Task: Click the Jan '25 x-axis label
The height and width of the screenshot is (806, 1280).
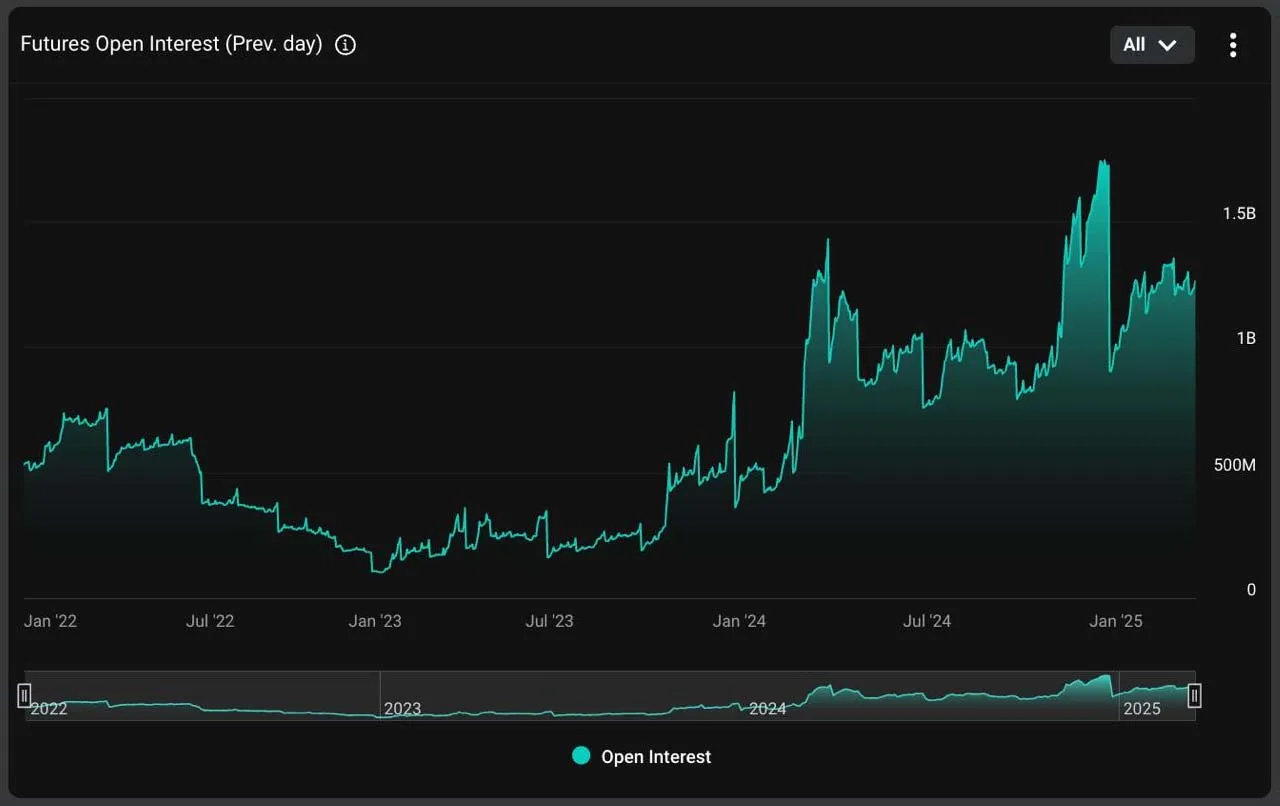Action: tap(1115, 621)
